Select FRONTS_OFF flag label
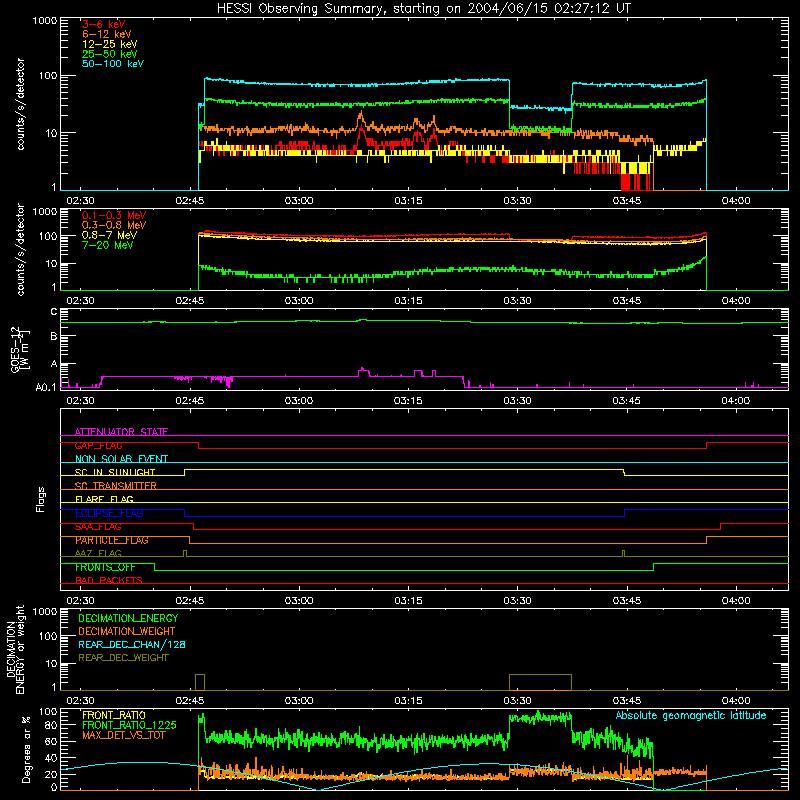The height and width of the screenshot is (800, 800). (105, 567)
